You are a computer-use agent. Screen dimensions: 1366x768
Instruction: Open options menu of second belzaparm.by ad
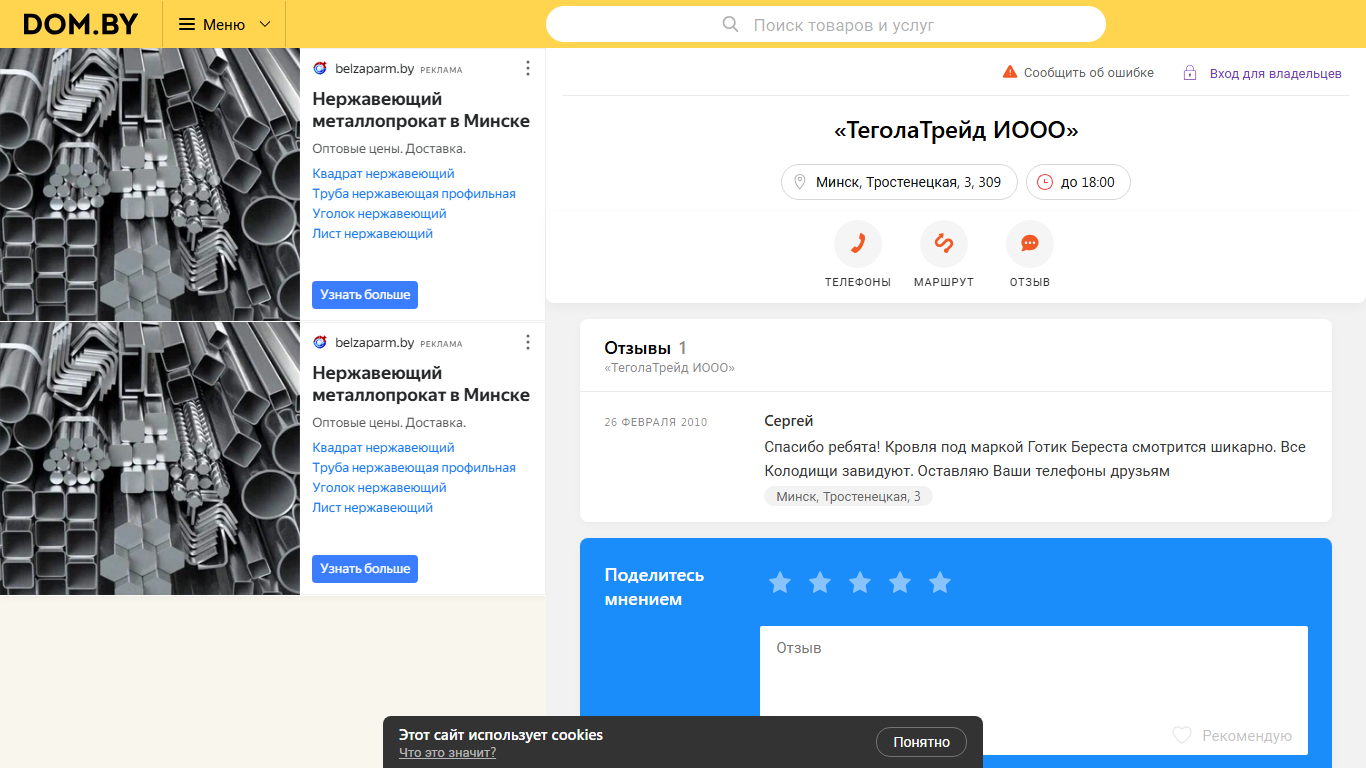[x=528, y=342]
